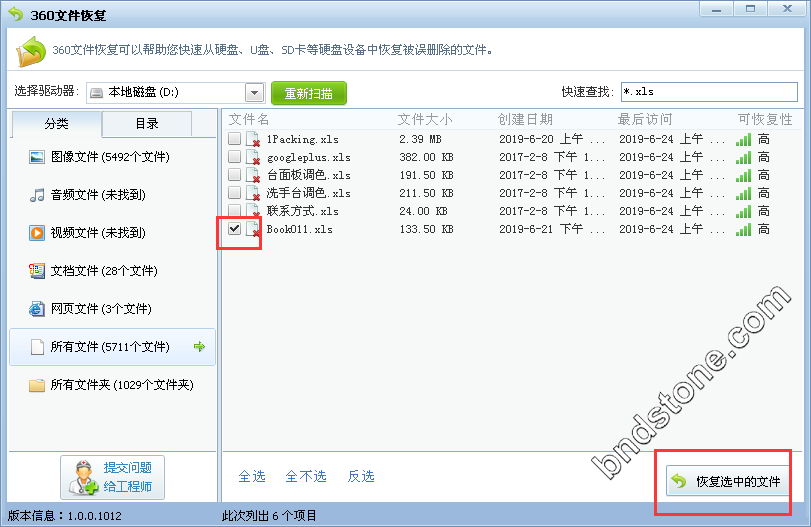Click the 133.50 KB size cell
Image resolution: width=811 pixels, height=527 pixels.
(426, 229)
